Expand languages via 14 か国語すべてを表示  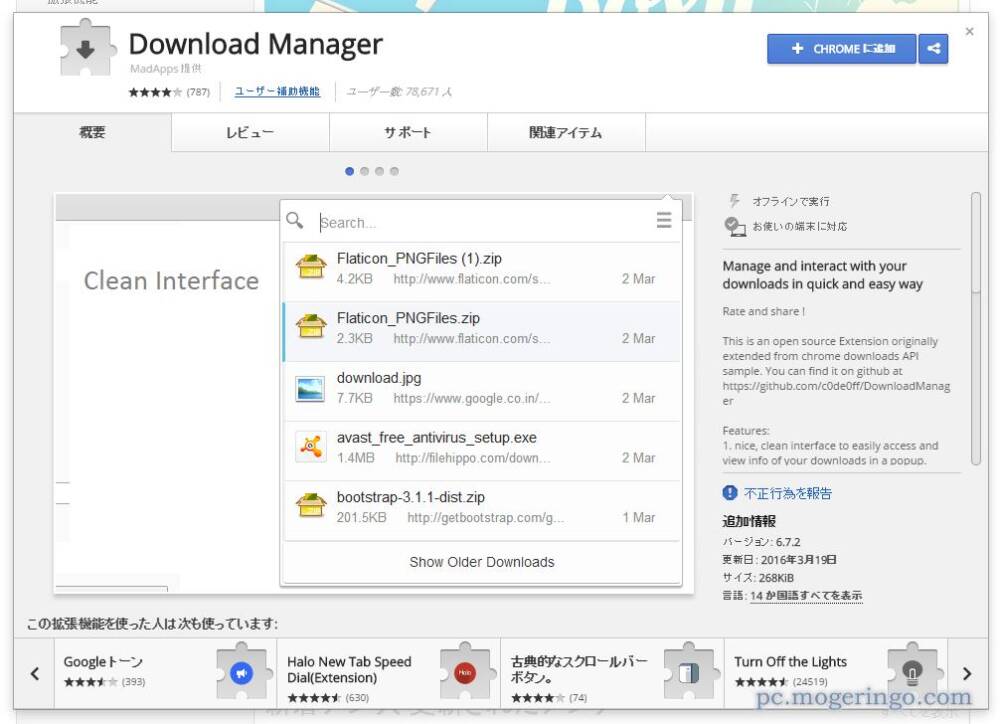806,595
